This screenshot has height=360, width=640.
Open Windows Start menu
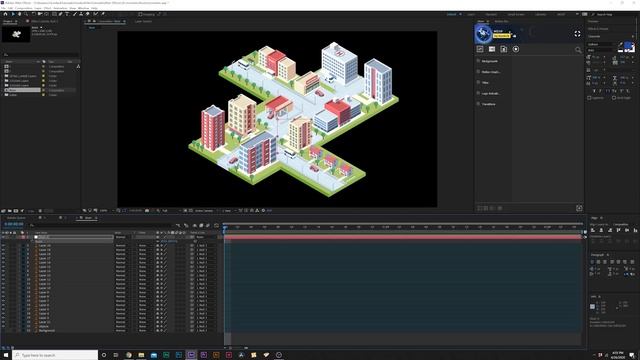click(x=6, y=355)
